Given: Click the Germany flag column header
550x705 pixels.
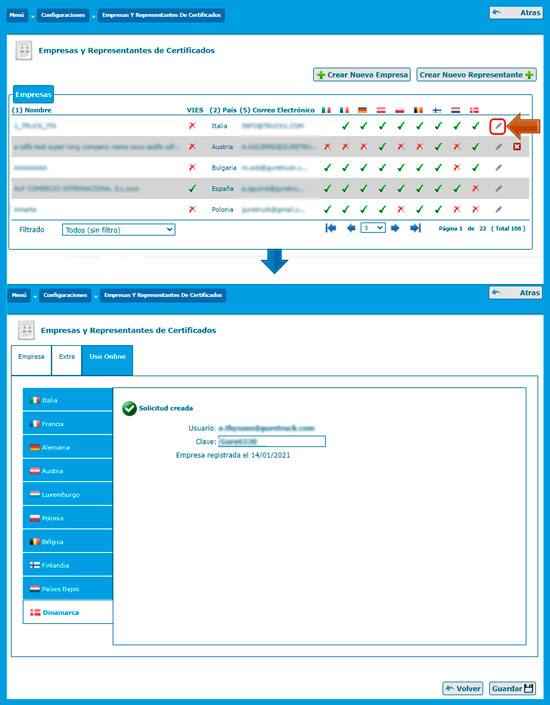Looking at the screenshot, I should tap(362, 110).
